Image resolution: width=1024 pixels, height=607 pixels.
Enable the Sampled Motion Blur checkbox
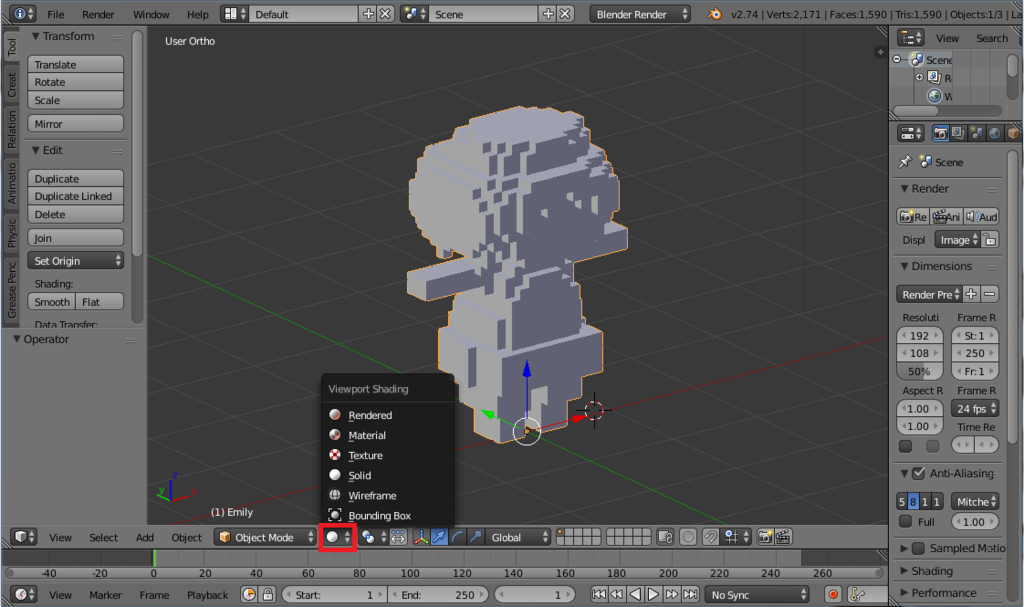tap(918, 548)
